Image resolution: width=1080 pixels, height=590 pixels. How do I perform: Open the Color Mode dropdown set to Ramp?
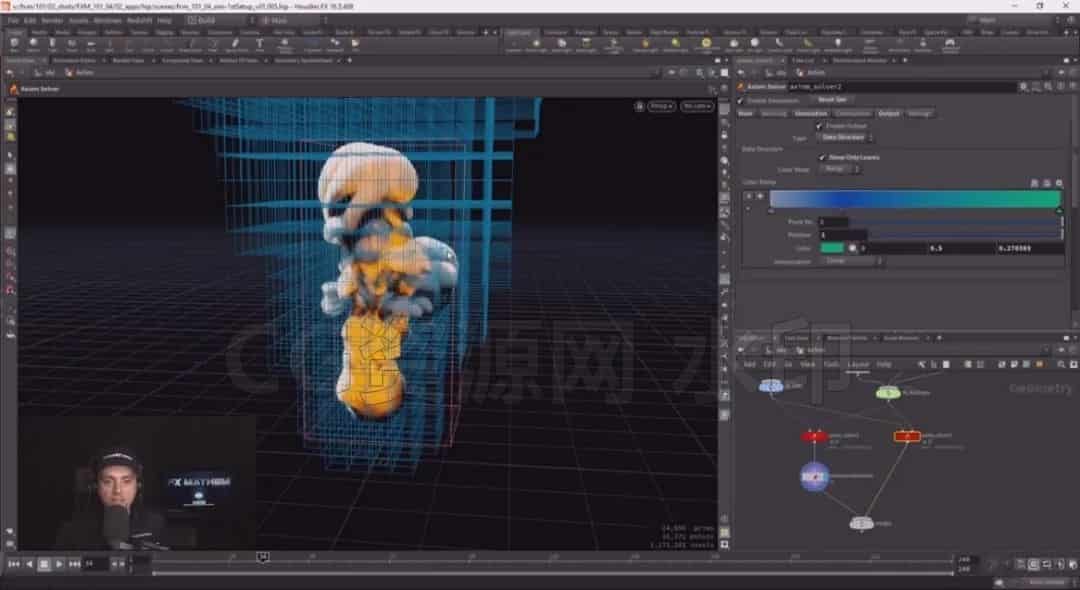click(838, 169)
